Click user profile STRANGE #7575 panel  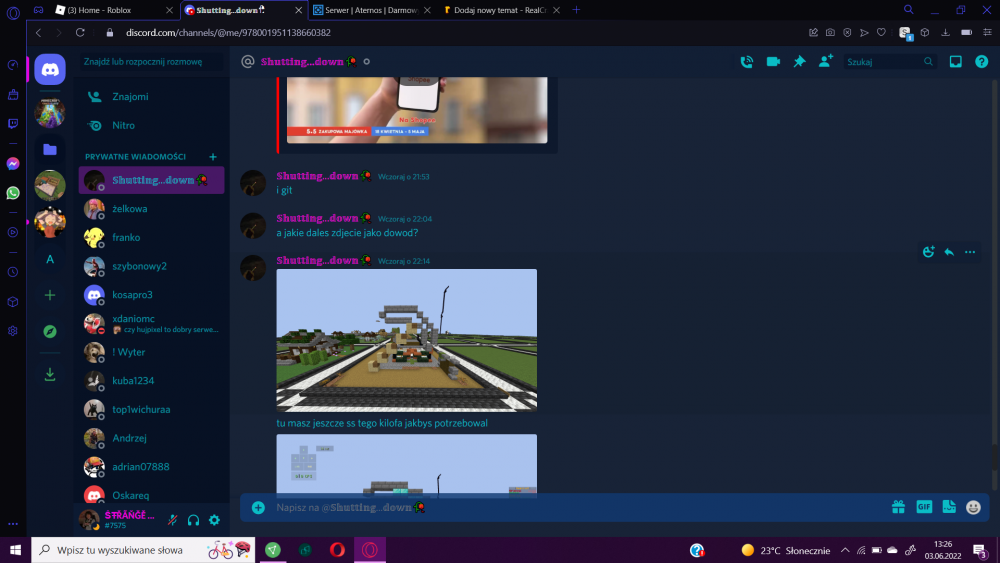pos(121,520)
